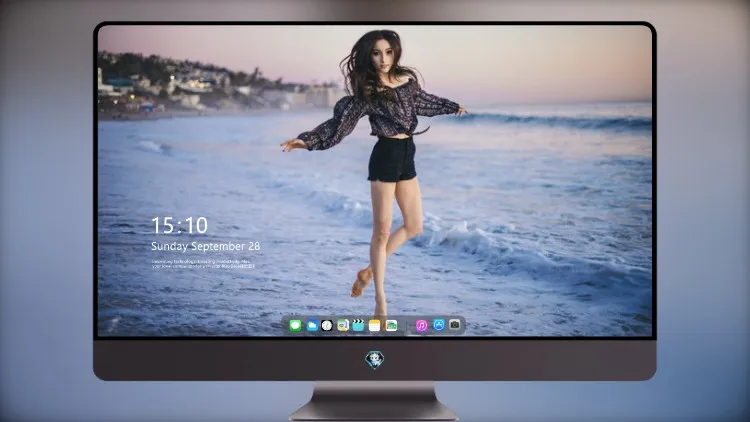Open the photo gallery app in dock
This screenshot has width=750, height=422.
pos(391,326)
